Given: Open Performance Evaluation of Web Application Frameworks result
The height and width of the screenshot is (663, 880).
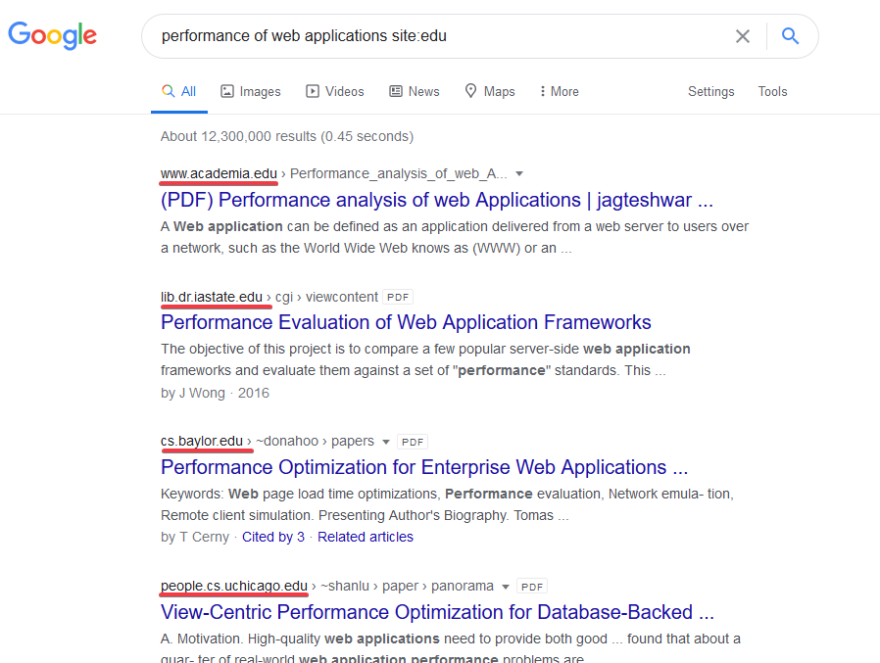Looking at the screenshot, I should 405,322.
